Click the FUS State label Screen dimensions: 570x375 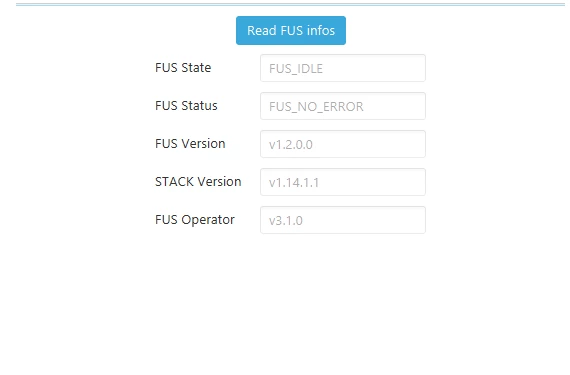183,68
